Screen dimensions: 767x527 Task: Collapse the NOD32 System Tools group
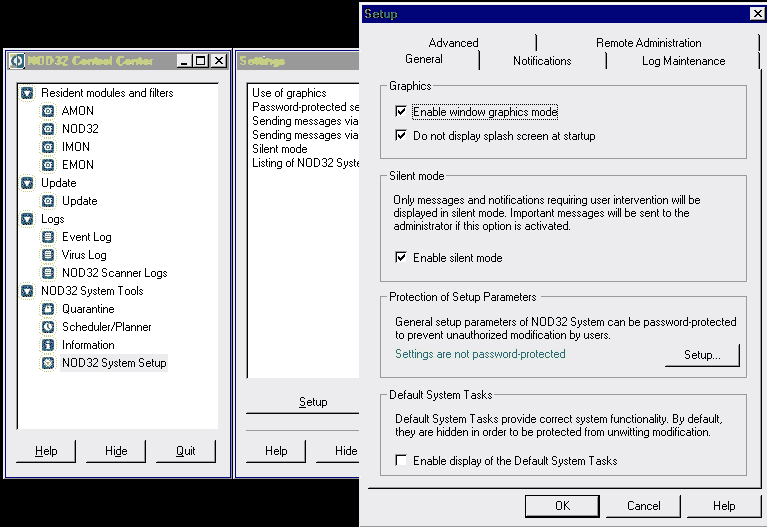coord(27,291)
